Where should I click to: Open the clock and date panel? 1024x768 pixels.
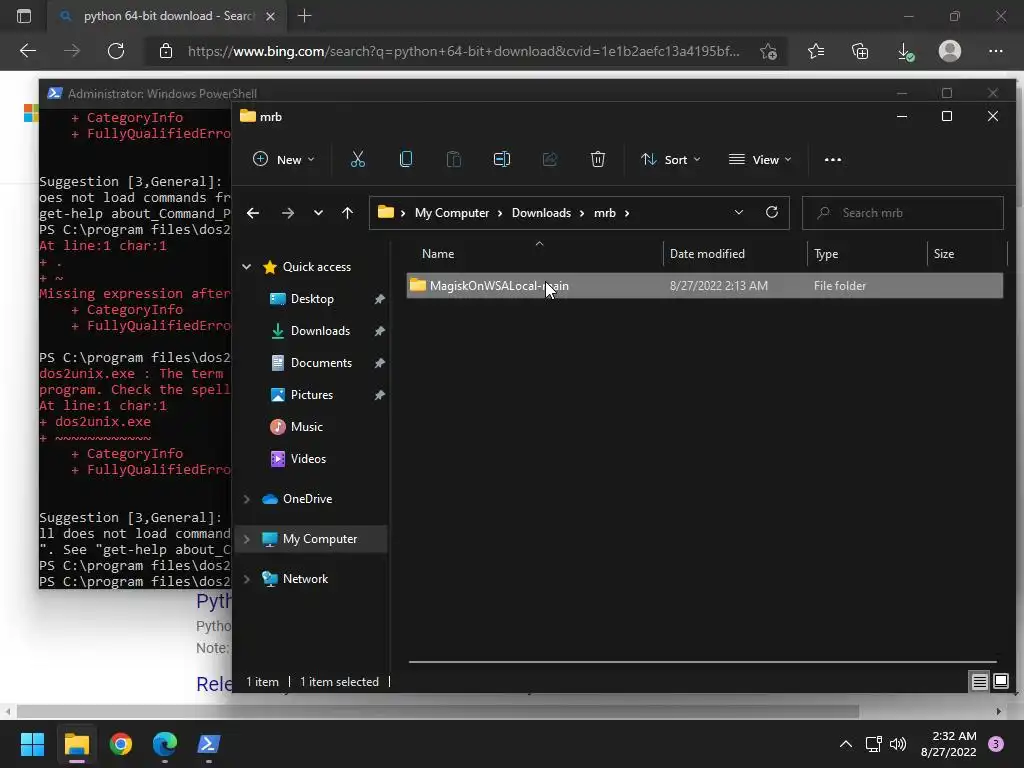click(948, 744)
